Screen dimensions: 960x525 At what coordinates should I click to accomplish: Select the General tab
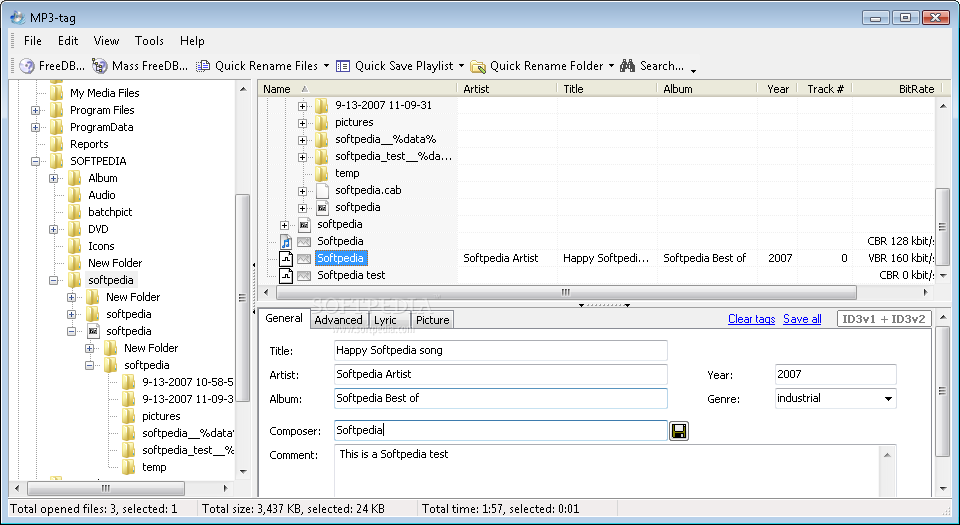(283, 318)
